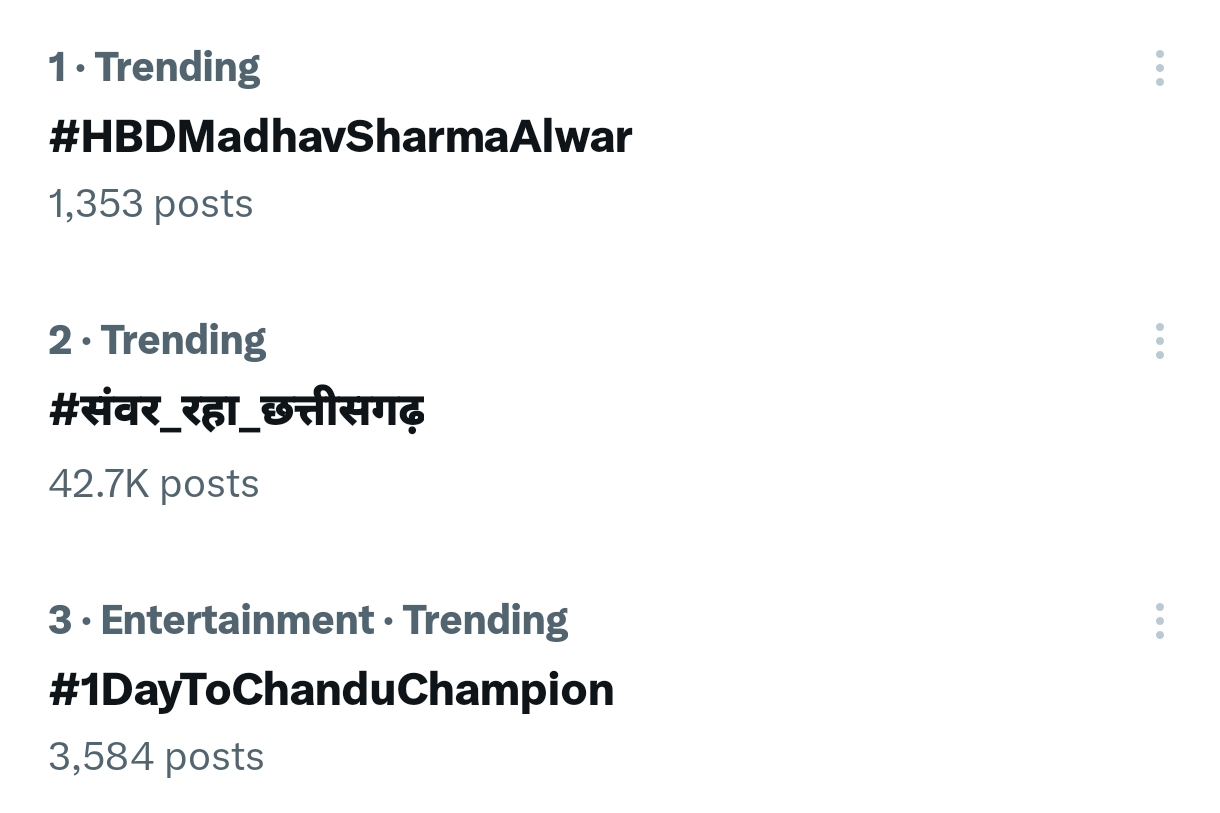Viewport: 1220px width, 813px height.
Task: Select the Trending label of the second trend
Action: [x=183, y=340]
